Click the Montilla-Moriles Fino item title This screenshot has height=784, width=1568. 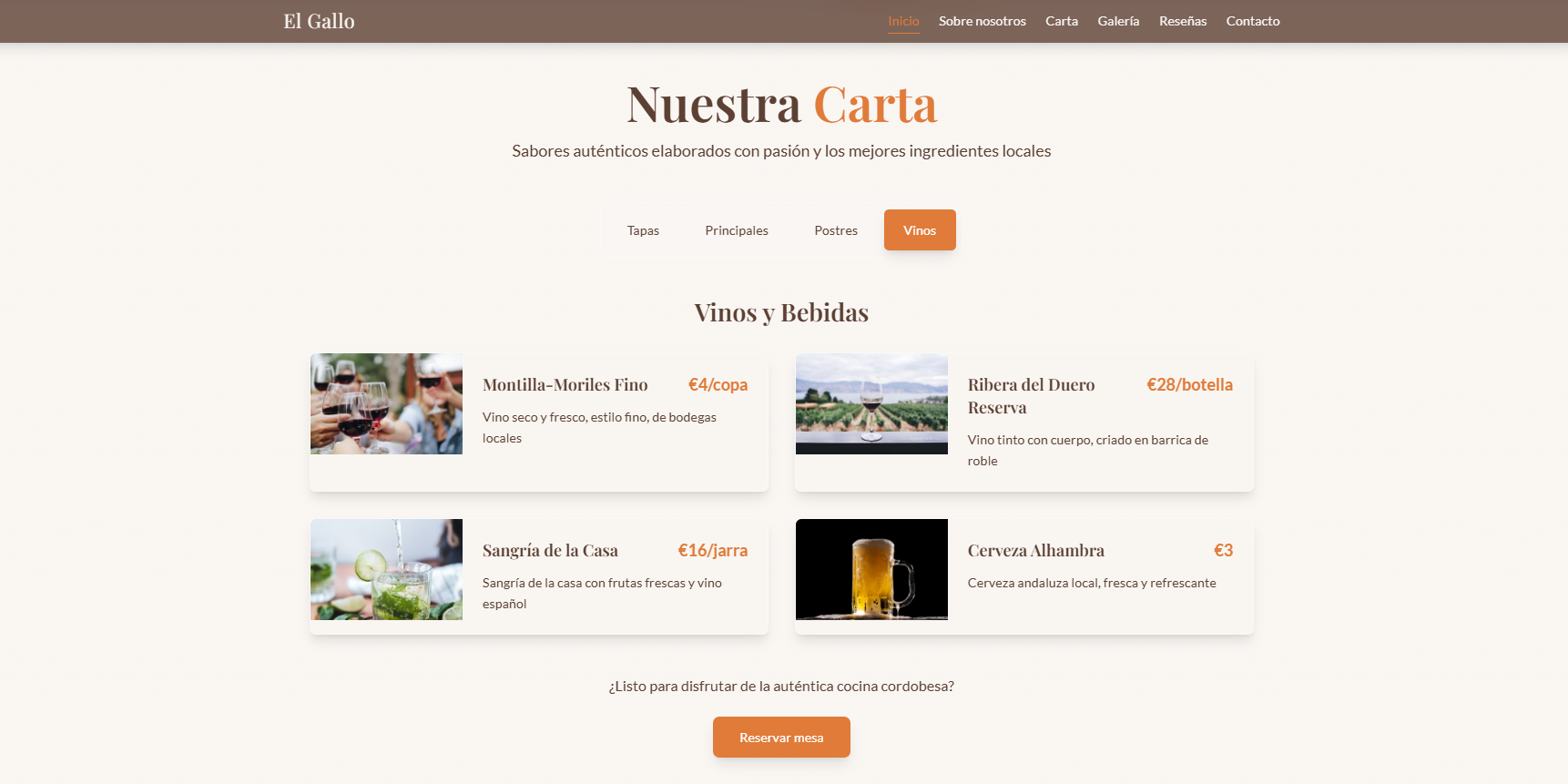coord(565,385)
